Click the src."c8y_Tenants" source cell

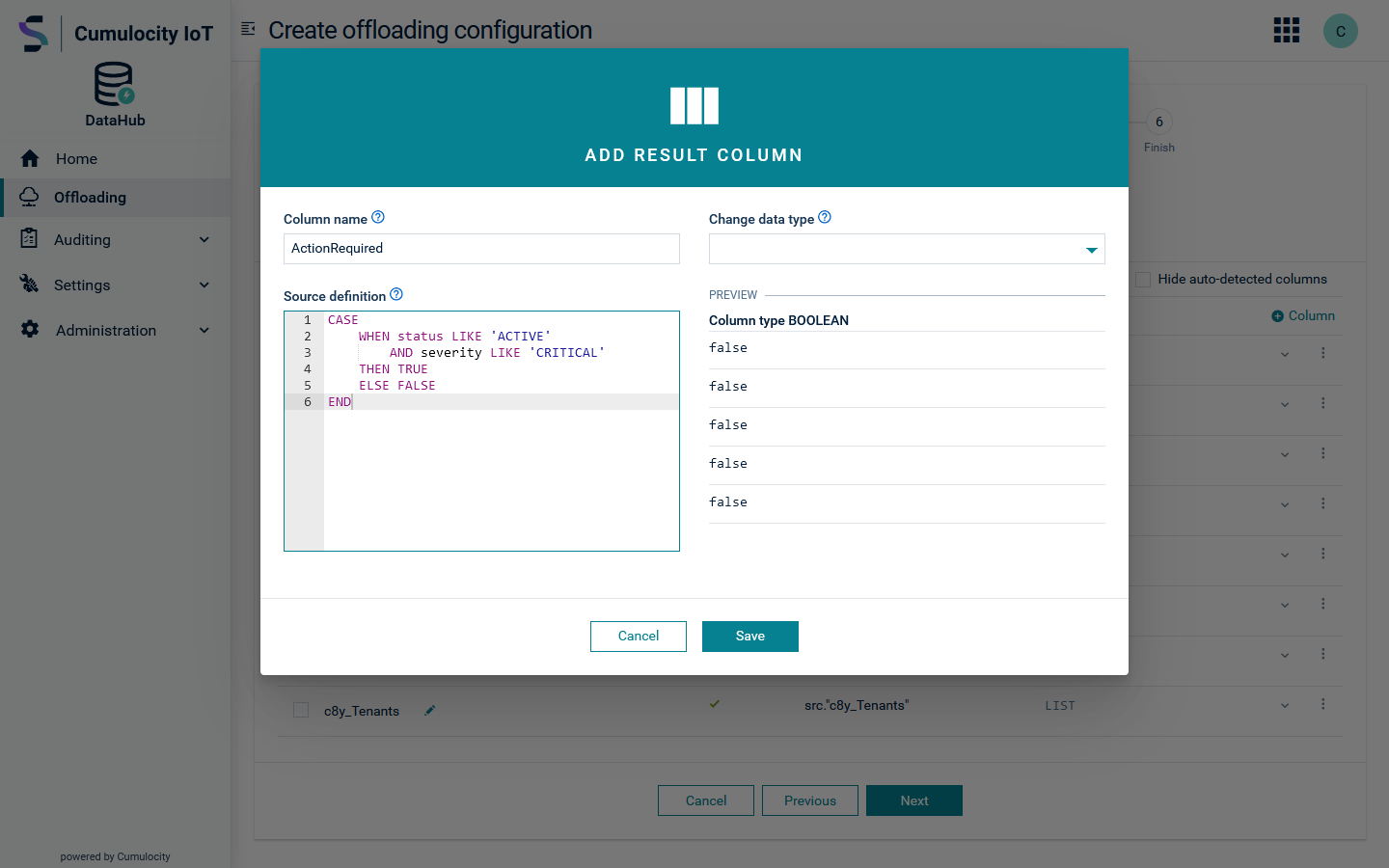(857, 705)
